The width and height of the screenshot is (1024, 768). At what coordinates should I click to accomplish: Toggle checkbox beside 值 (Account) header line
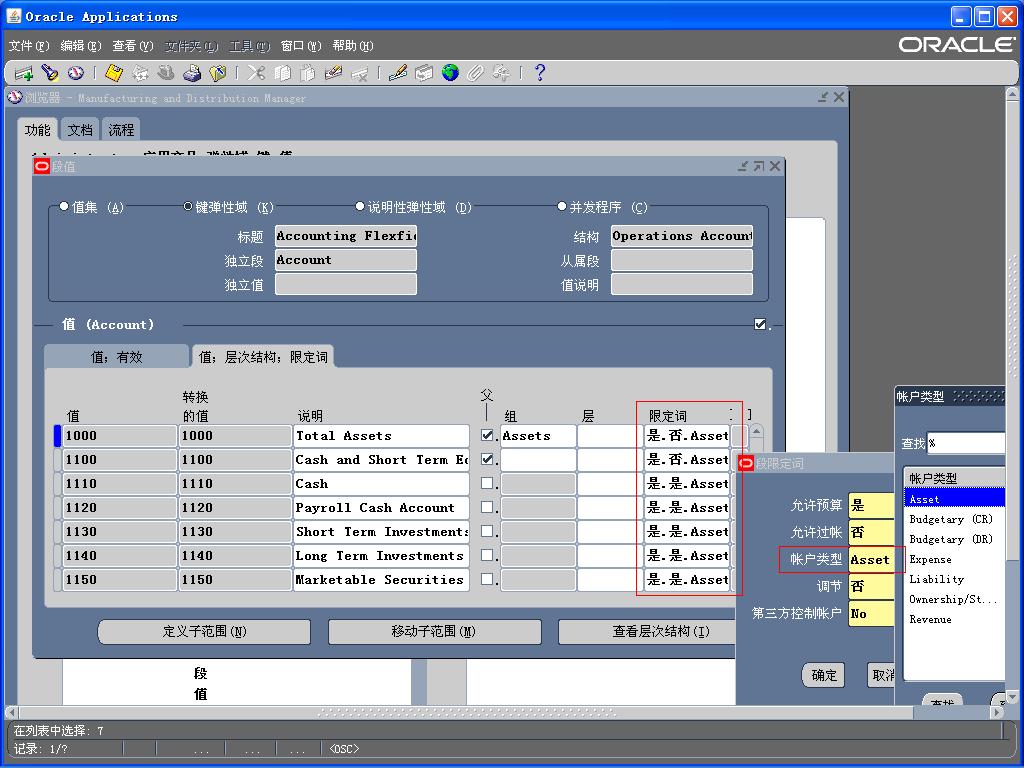[x=760, y=324]
